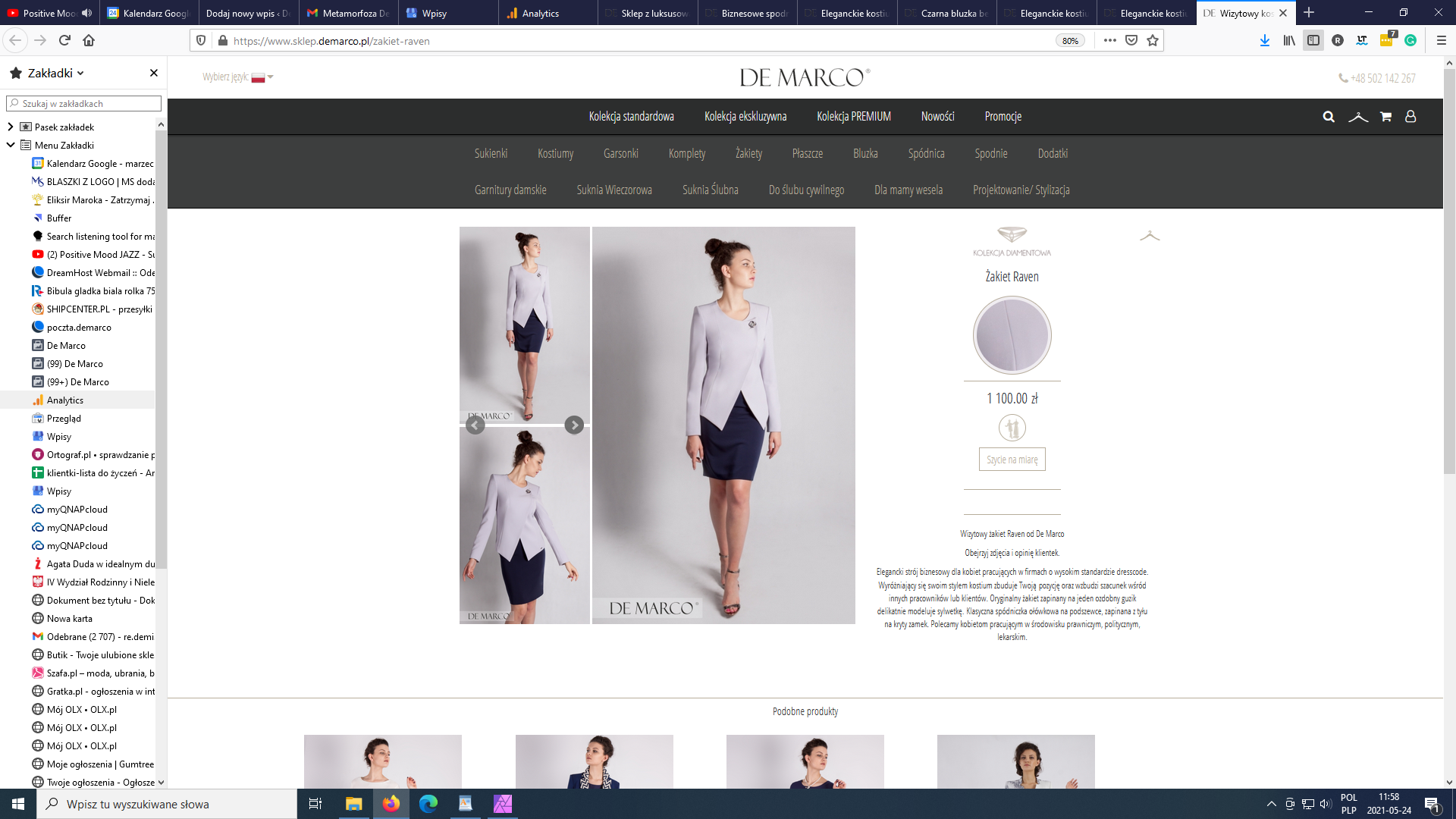Open the top-left product thumbnail
Screen dimensions: 1456x819
pyautogui.click(x=525, y=325)
